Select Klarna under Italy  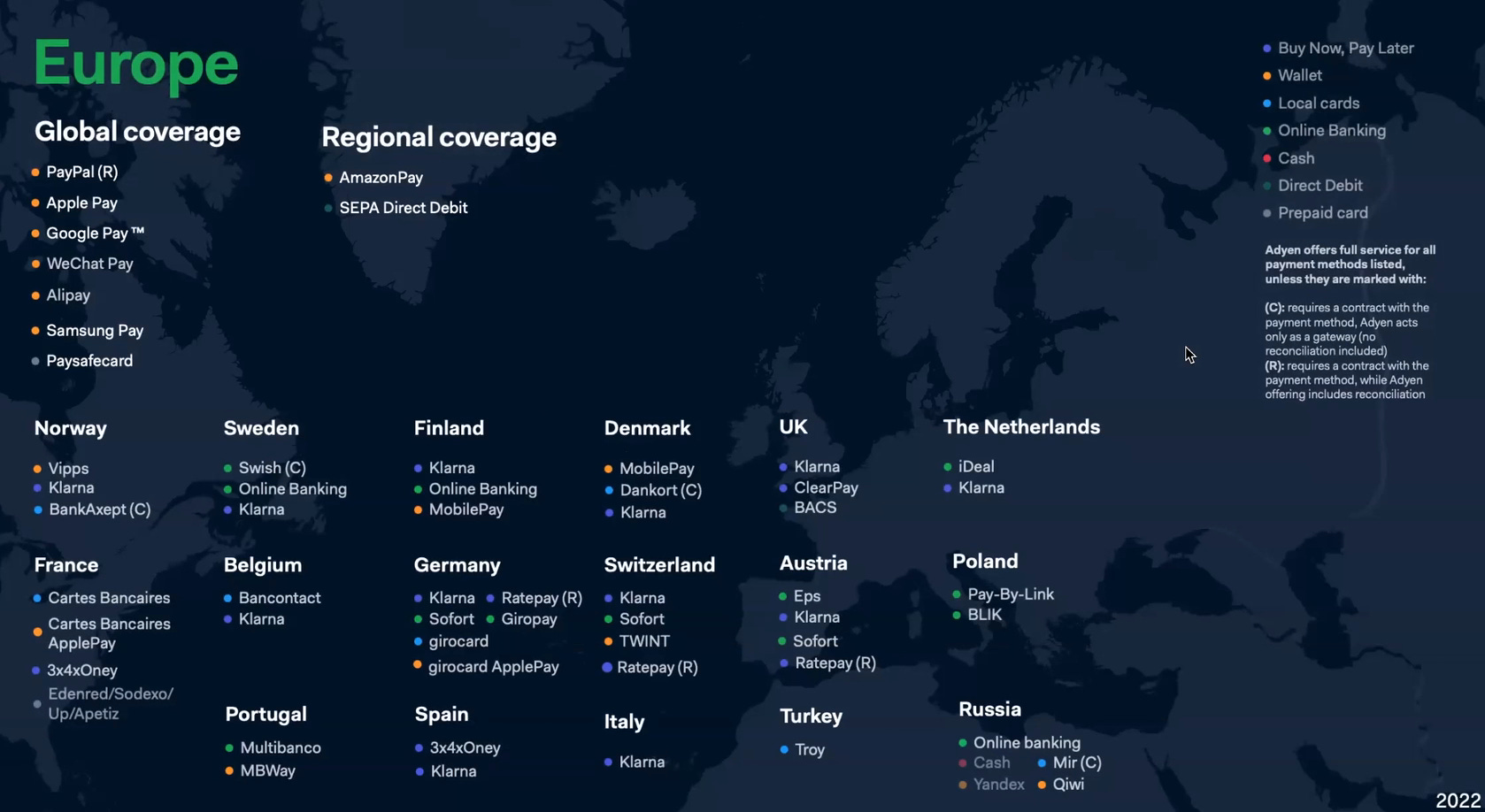click(x=642, y=762)
